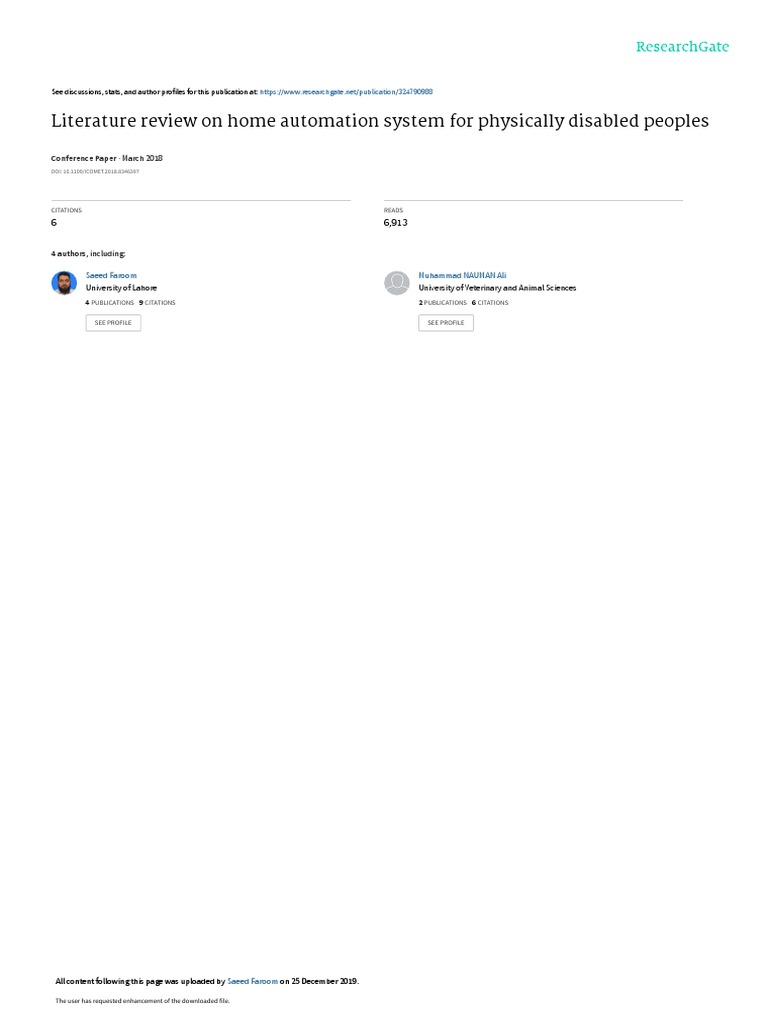Click the ResearchGate logo
The width and height of the screenshot is (768, 1024).
click(x=682, y=47)
